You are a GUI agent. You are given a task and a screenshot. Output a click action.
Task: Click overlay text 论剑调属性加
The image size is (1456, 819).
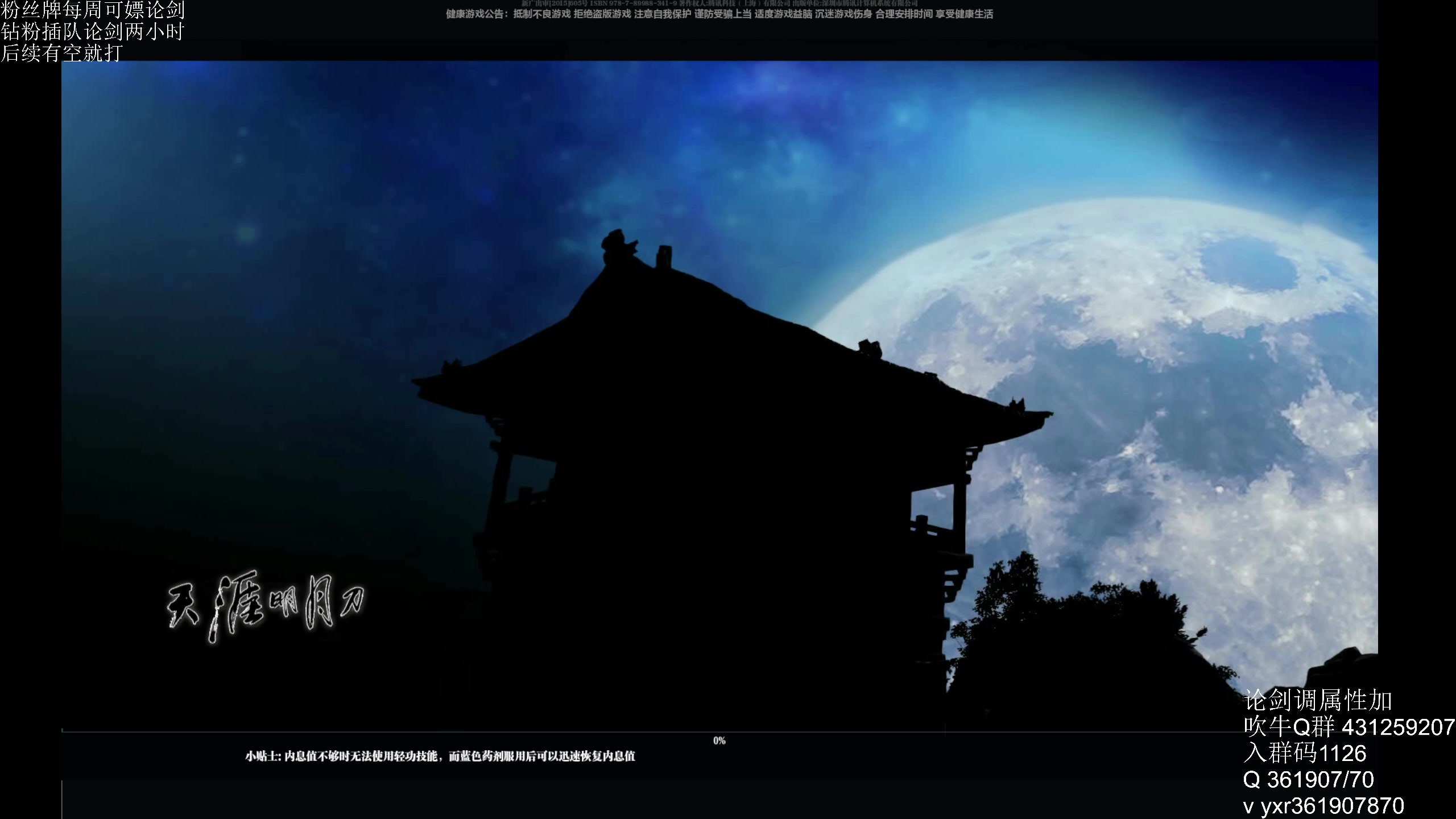click(1318, 700)
